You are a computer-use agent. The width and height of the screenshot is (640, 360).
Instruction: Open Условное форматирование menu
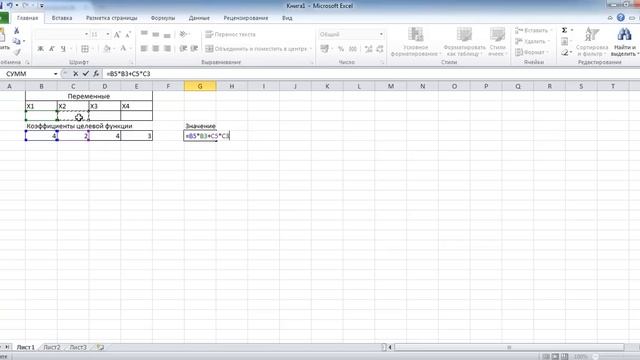tap(416, 42)
